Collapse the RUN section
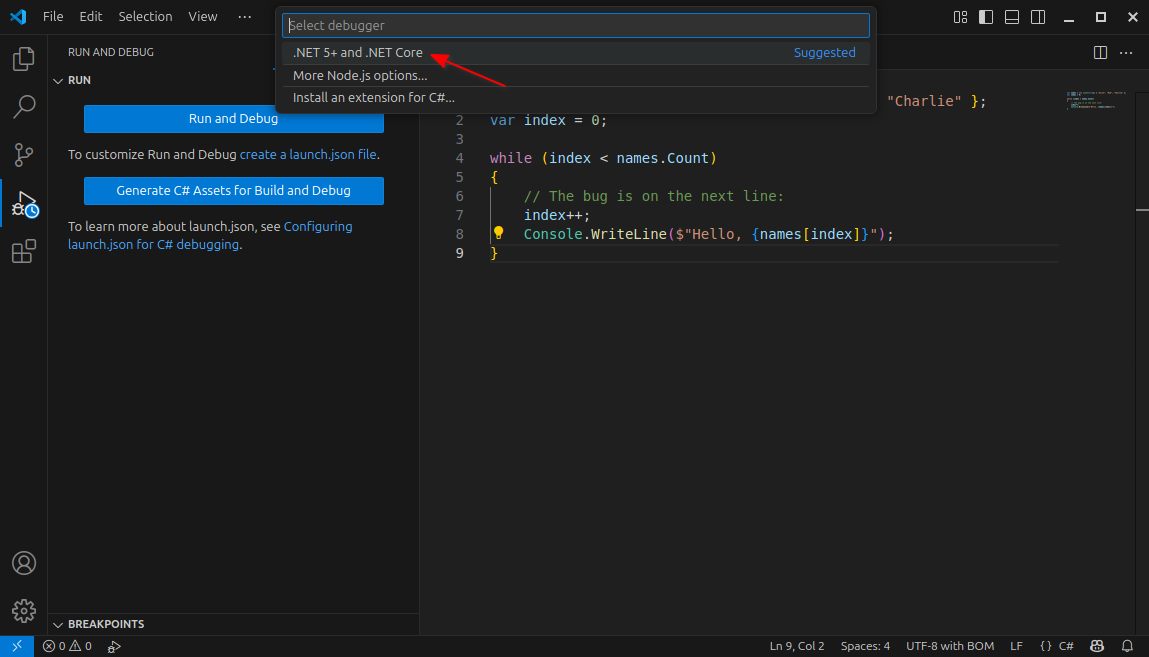Screen dimensions: 1149x657 [58, 81]
